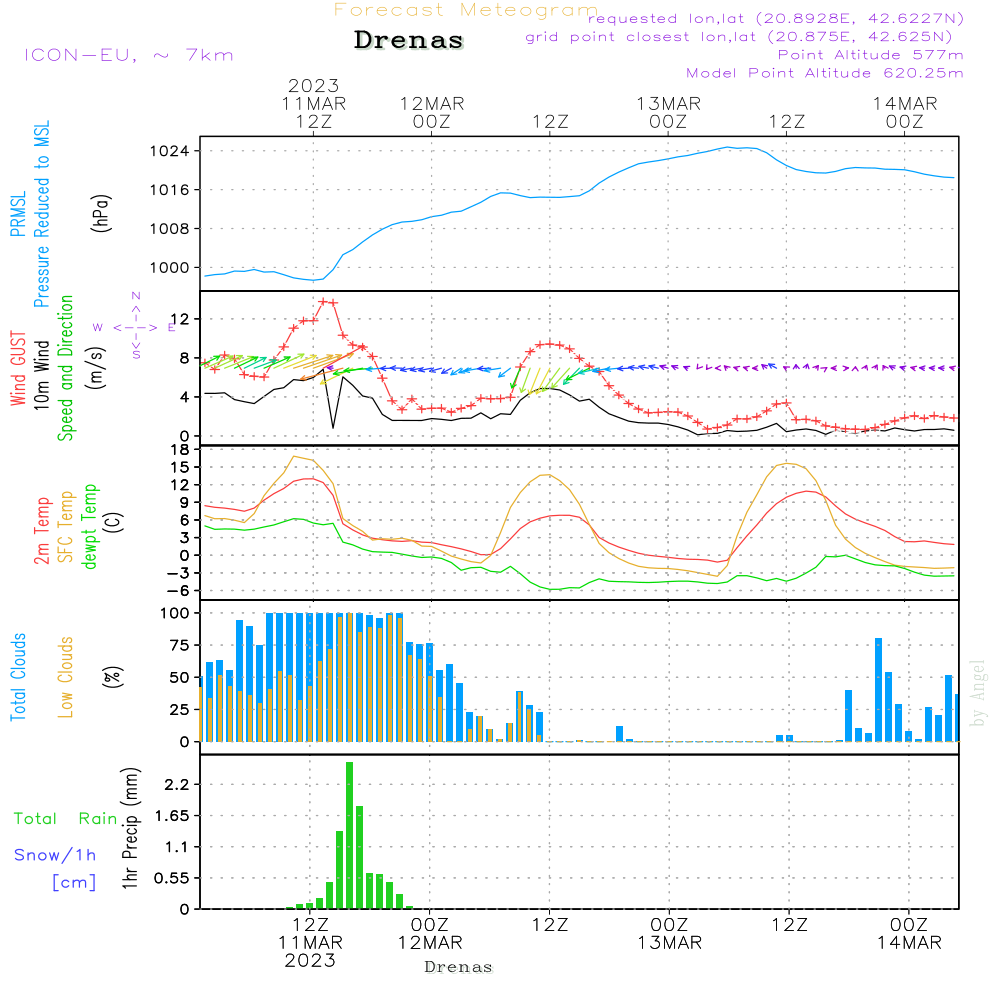Click the '12Z 11MAR 2023' bottom axis label
The height and width of the screenshot is (1000, 1000).
click(310, 943)
